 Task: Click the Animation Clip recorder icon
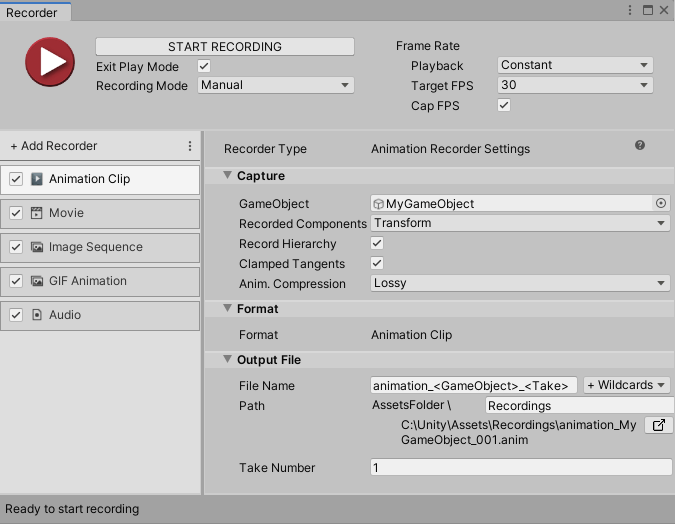pyautogui.click(x=37, y=179)
